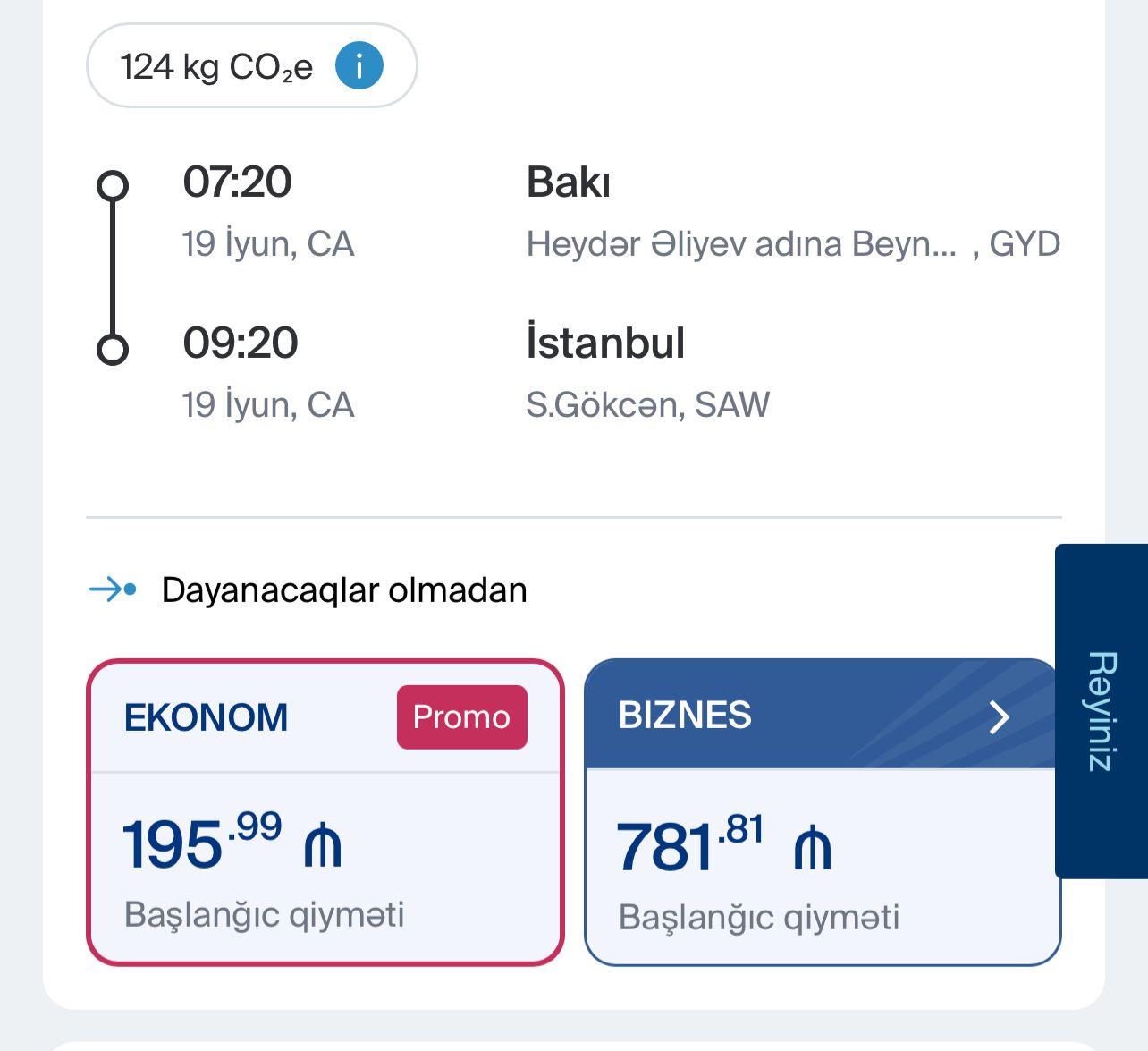1148x1051 pixels.
Task: Tap the İstanbul arrival city name
Action: pos(605,343)
